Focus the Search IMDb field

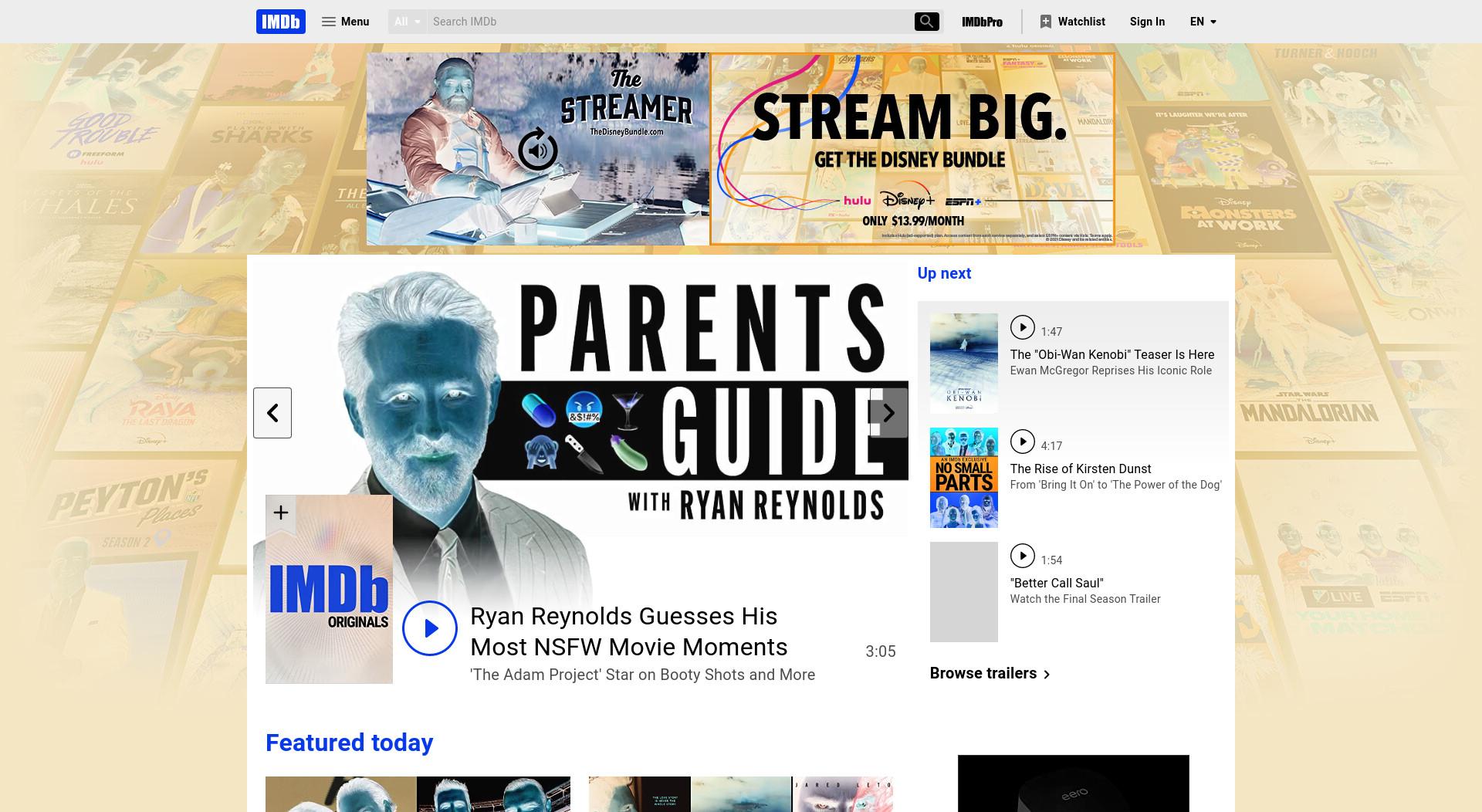(x=670, y=22)
